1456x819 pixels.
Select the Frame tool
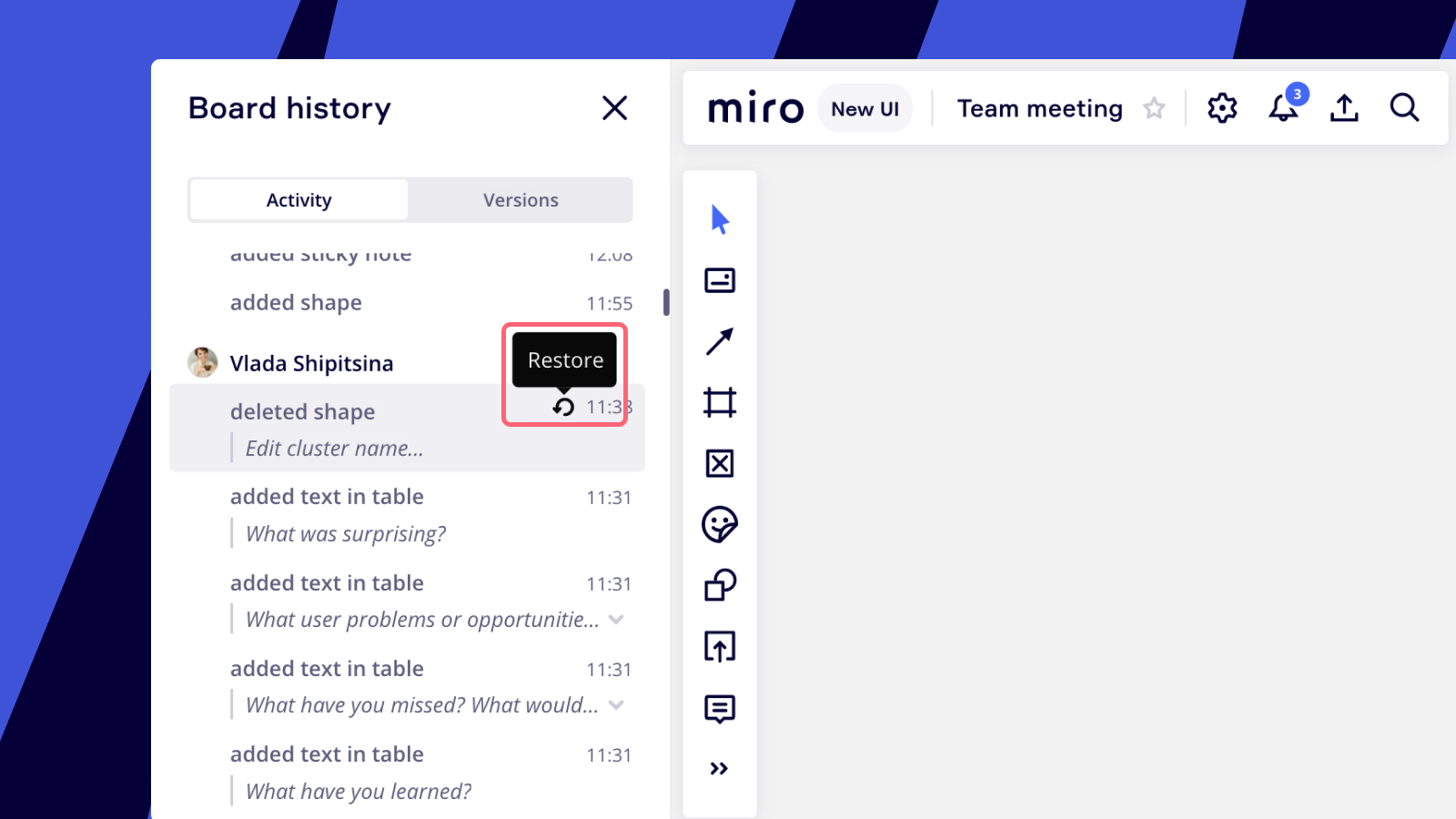point(720,402)
